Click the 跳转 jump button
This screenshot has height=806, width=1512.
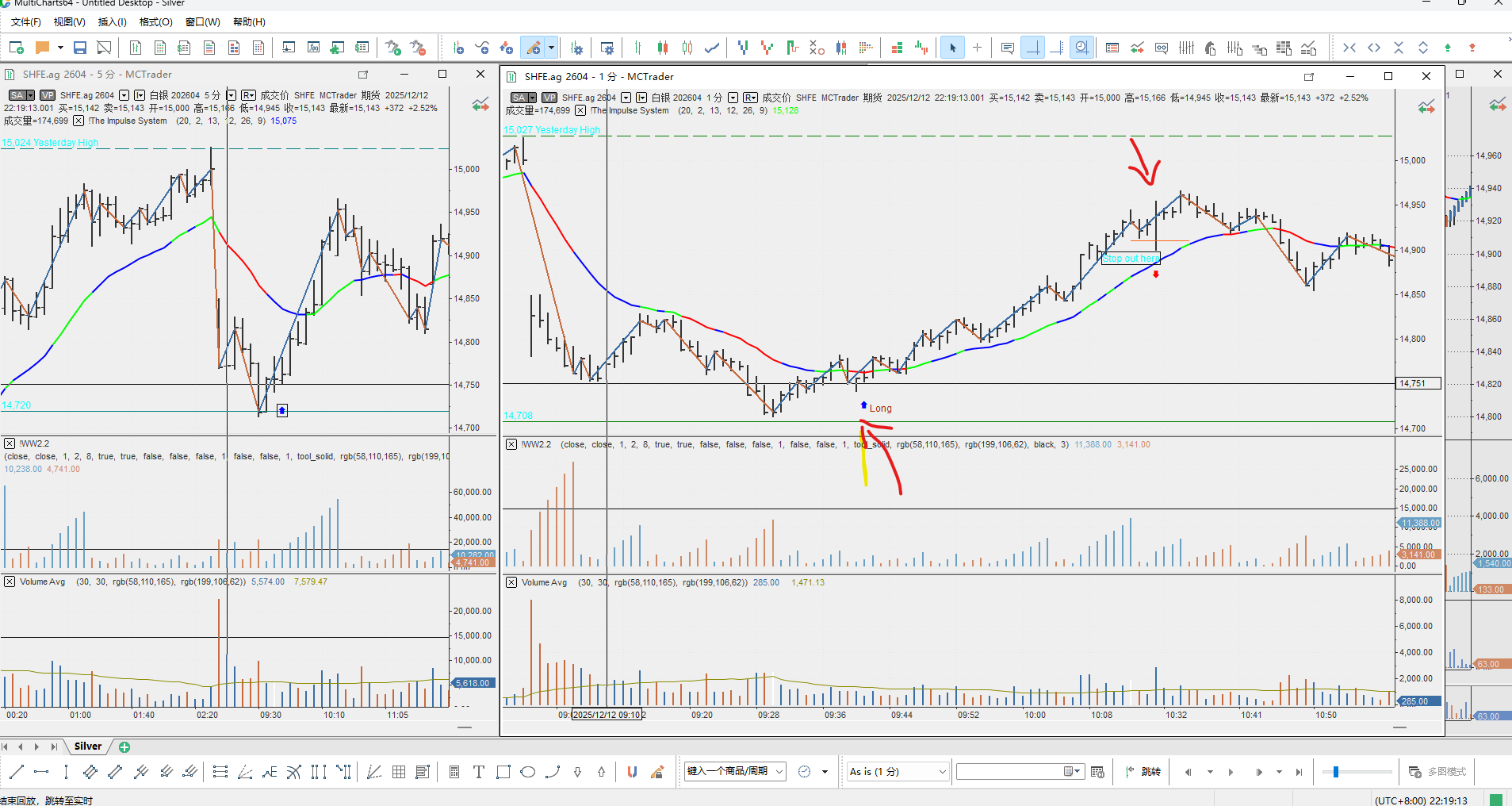pos(1143,772)
